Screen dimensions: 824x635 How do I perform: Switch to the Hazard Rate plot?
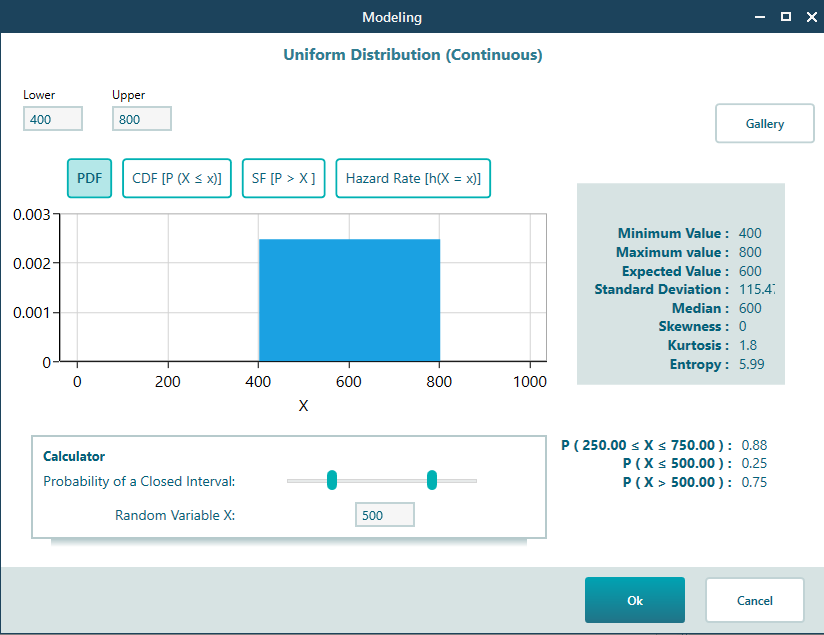tap(412, 179)
